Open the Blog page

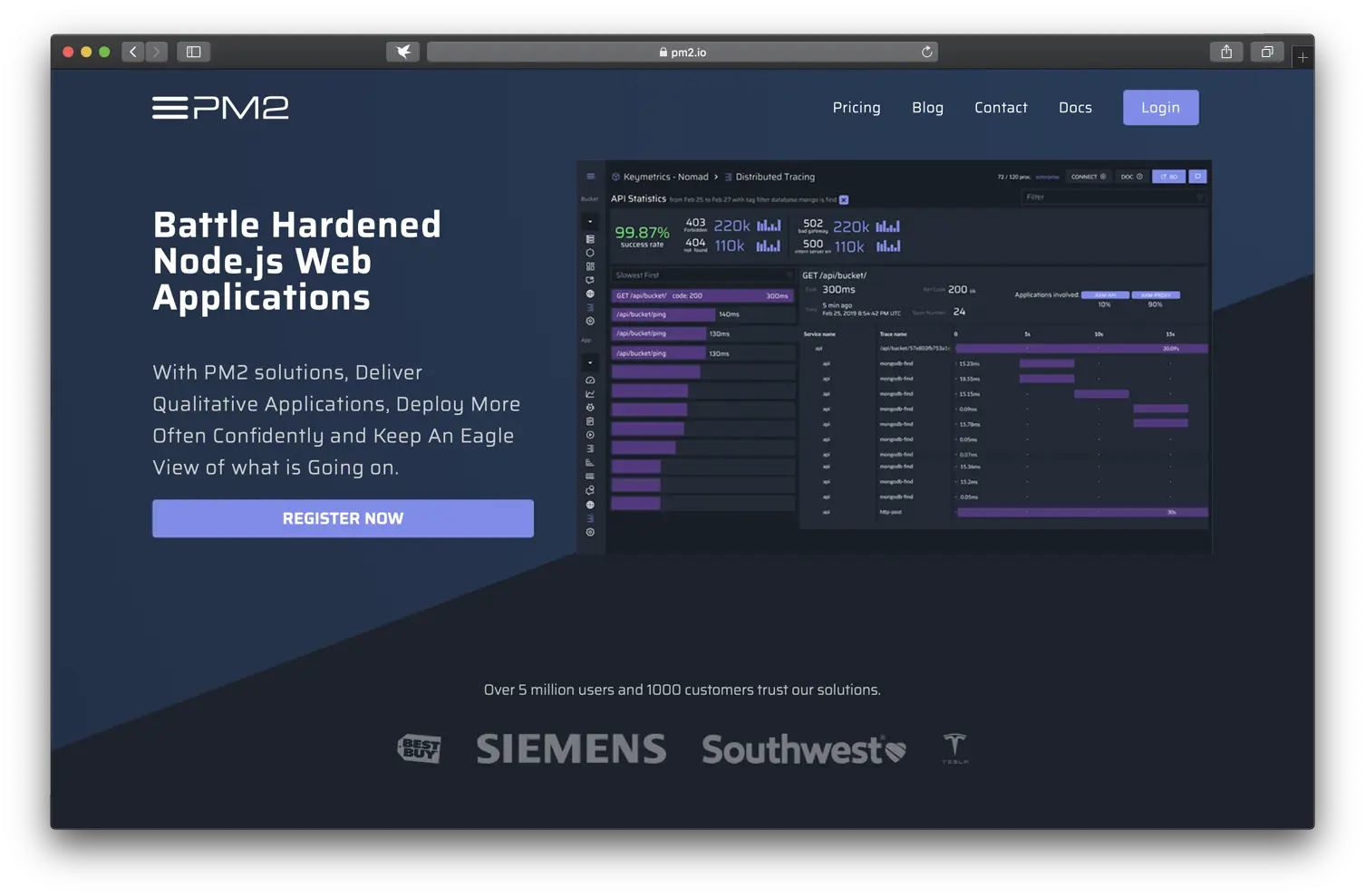point(927,108)
